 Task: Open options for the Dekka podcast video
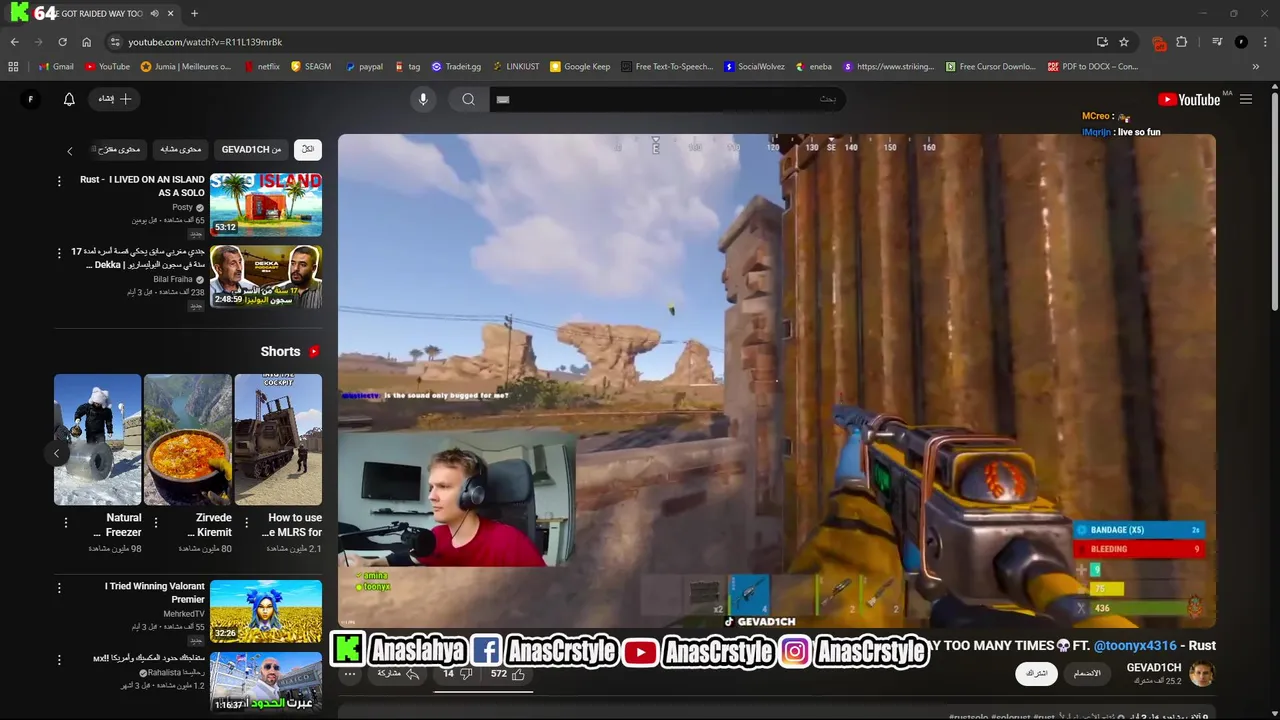coord(59,253)
